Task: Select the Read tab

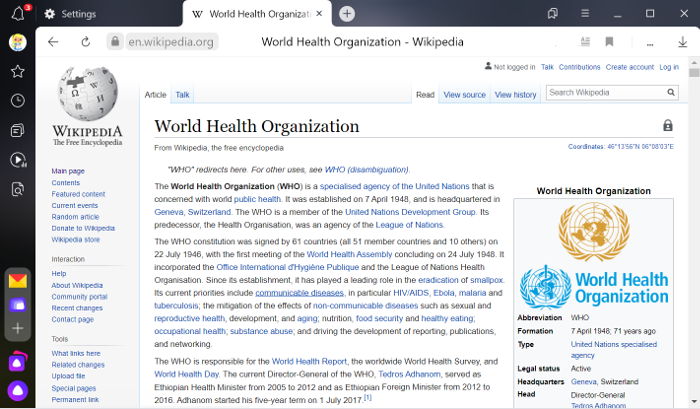Action: [425, 95]
